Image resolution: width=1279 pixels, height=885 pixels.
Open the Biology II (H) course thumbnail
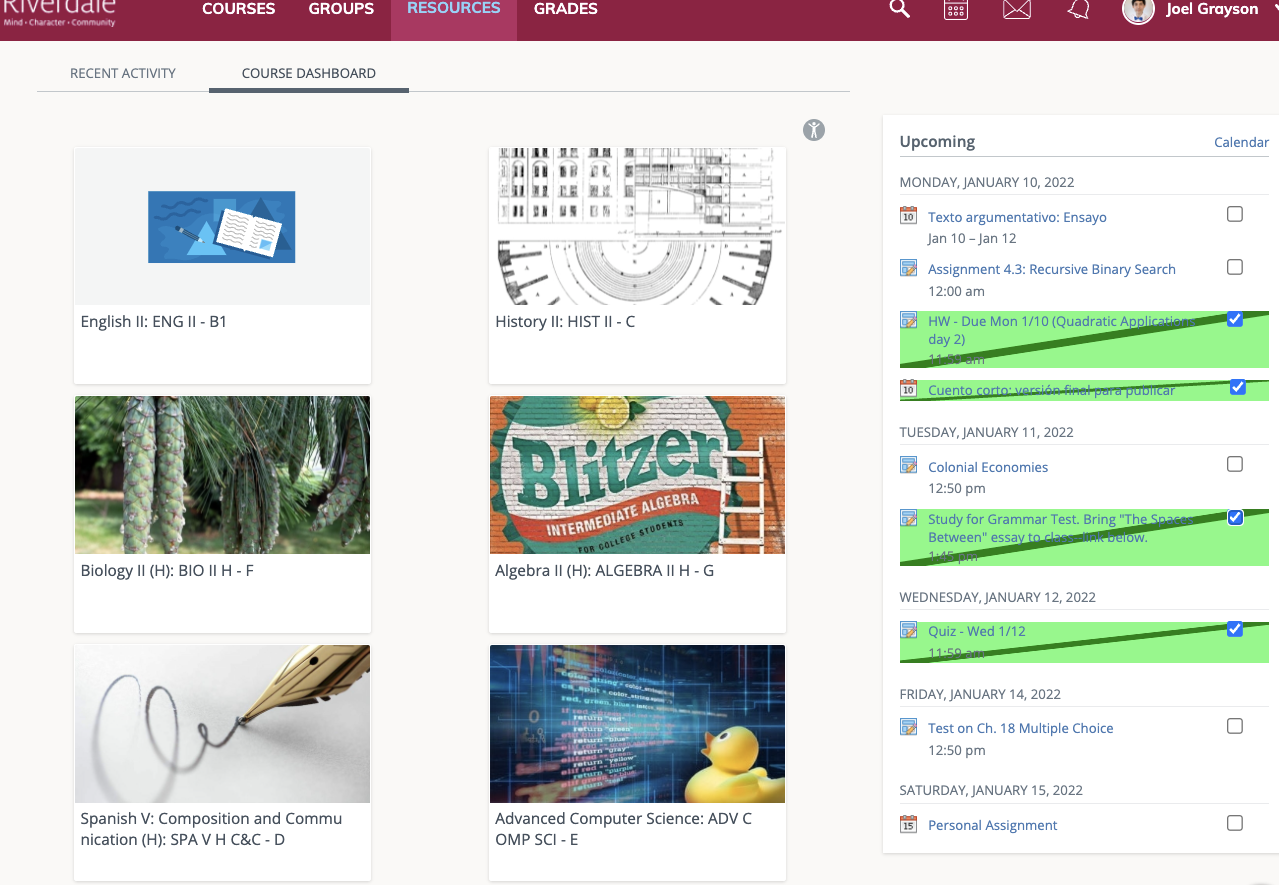222,475
